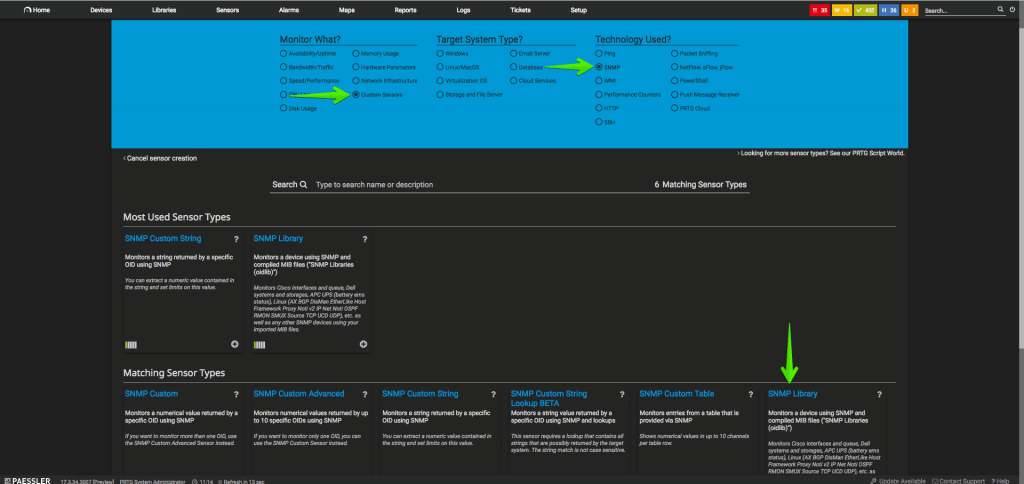Open the green Up sensors counter
Screen dimensions: 1024x484
click(x=865, y=10)
